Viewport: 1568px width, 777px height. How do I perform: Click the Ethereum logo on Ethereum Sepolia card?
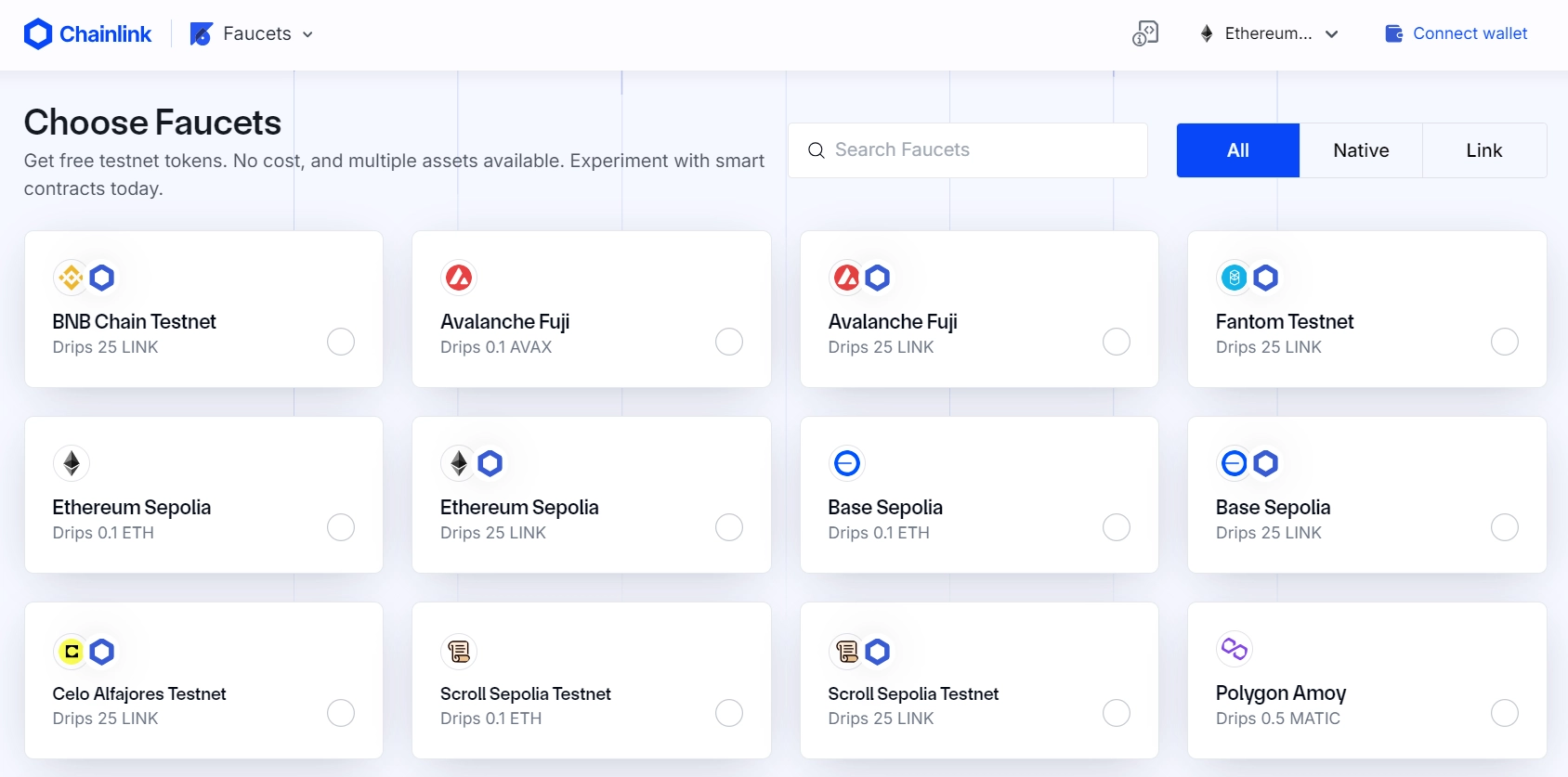tap(72, 462)
